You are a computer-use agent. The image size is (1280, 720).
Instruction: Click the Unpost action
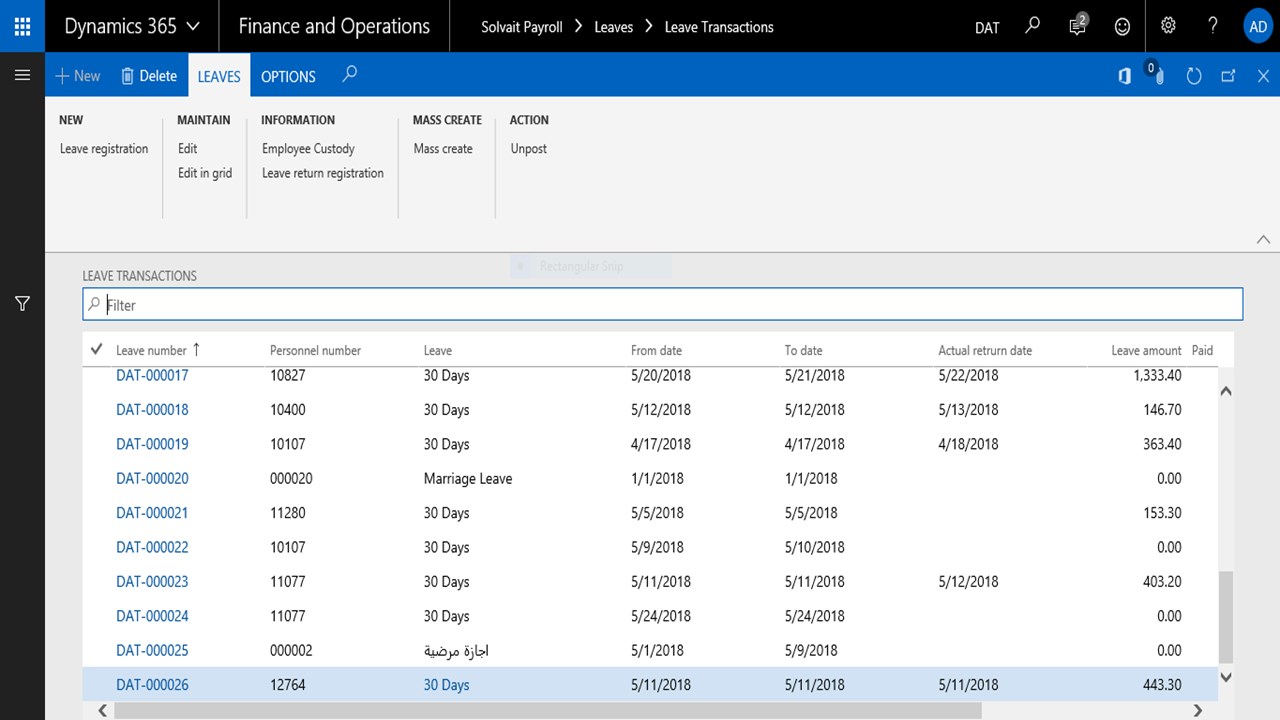point(529,149)
